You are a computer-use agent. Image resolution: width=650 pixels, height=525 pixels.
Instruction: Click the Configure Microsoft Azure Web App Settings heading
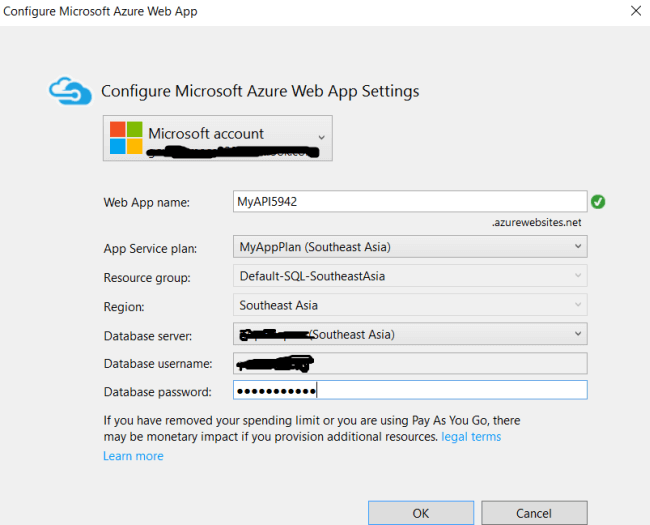tap(260, 91)
